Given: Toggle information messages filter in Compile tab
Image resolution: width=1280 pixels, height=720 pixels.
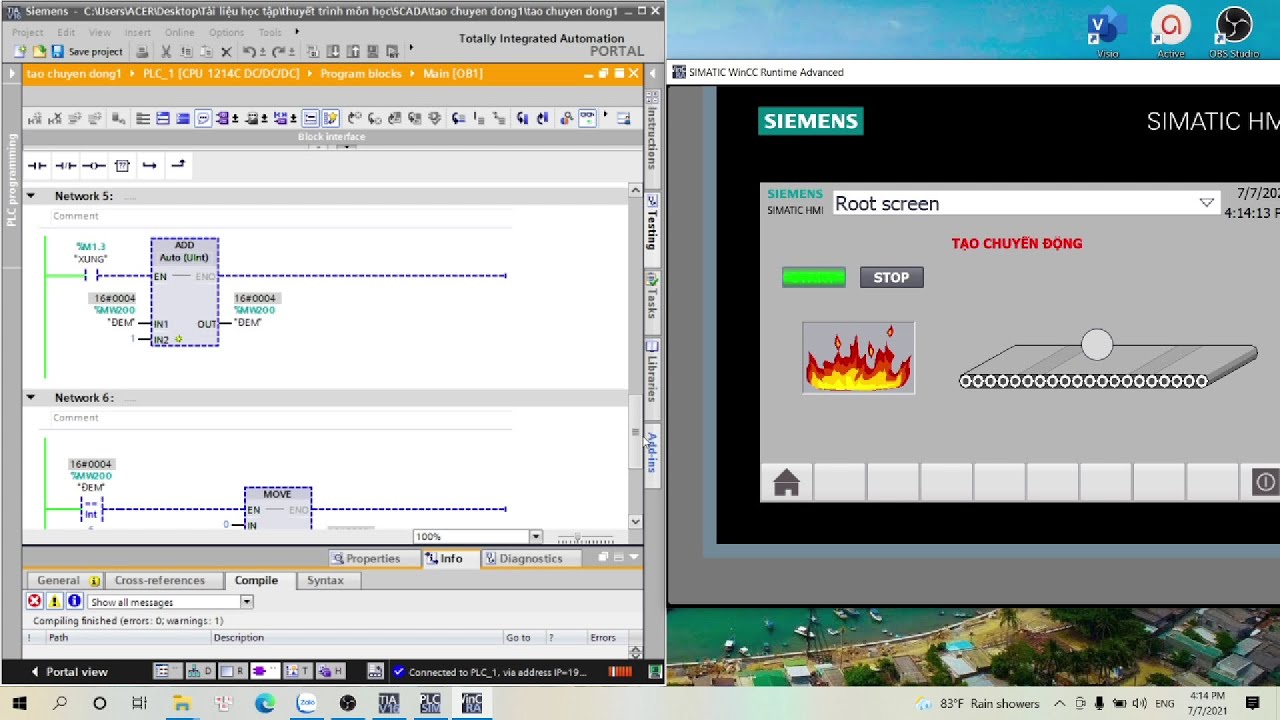Looking at the screenshot, I should pyautogui.click(x=74, y=601).
